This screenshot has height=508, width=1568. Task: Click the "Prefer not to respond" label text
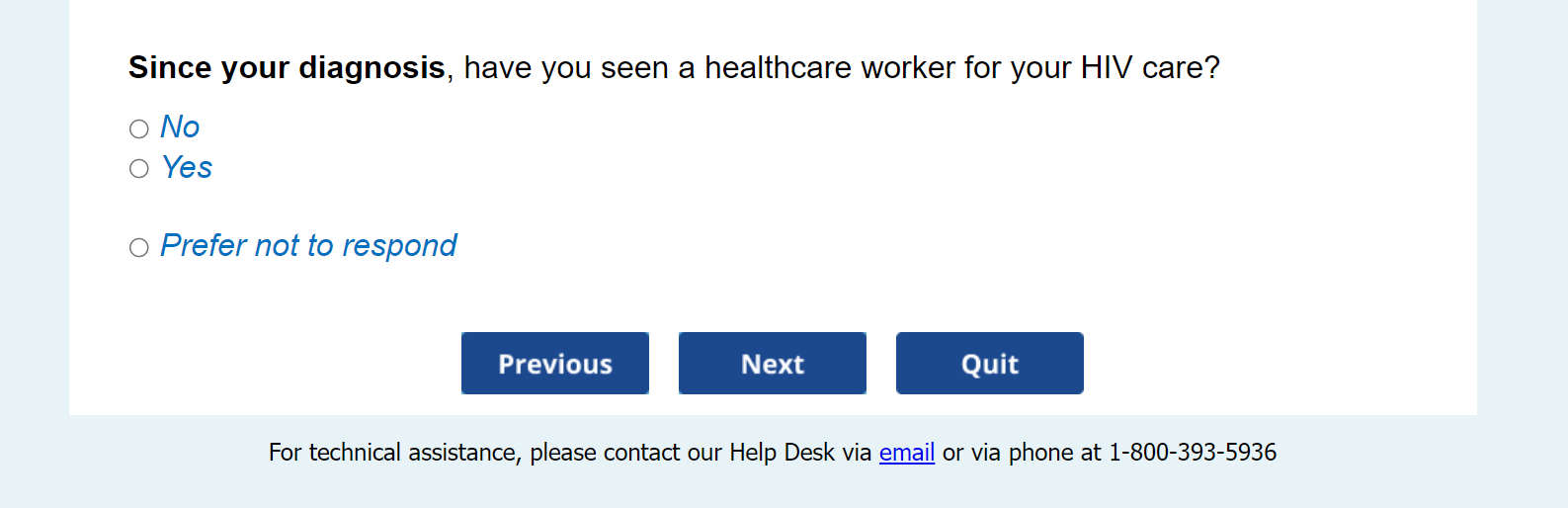coord(308,245)
